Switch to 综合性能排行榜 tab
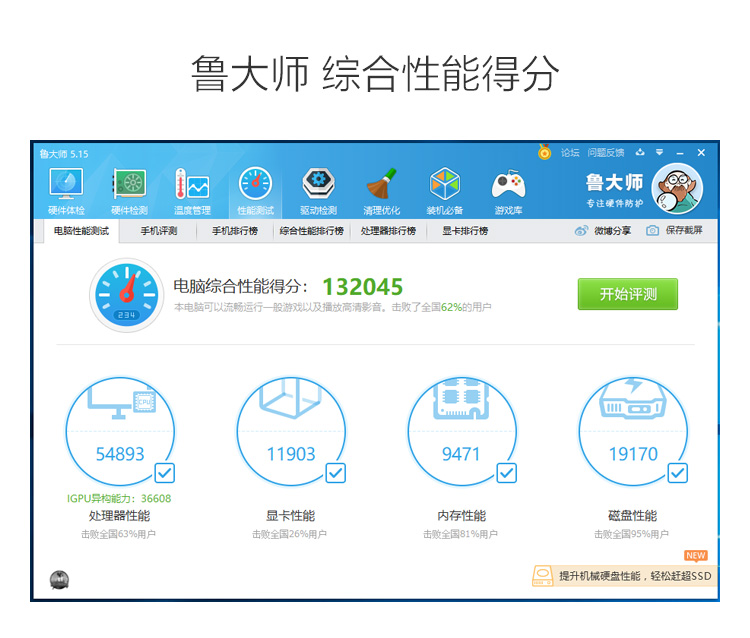The height and width of the screenshot is (638, 750). [x=312, y=231]
